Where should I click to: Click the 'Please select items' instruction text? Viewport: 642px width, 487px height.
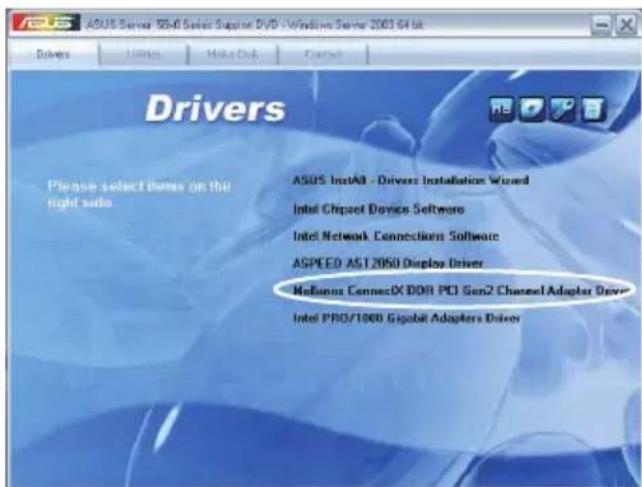point(139,194)
